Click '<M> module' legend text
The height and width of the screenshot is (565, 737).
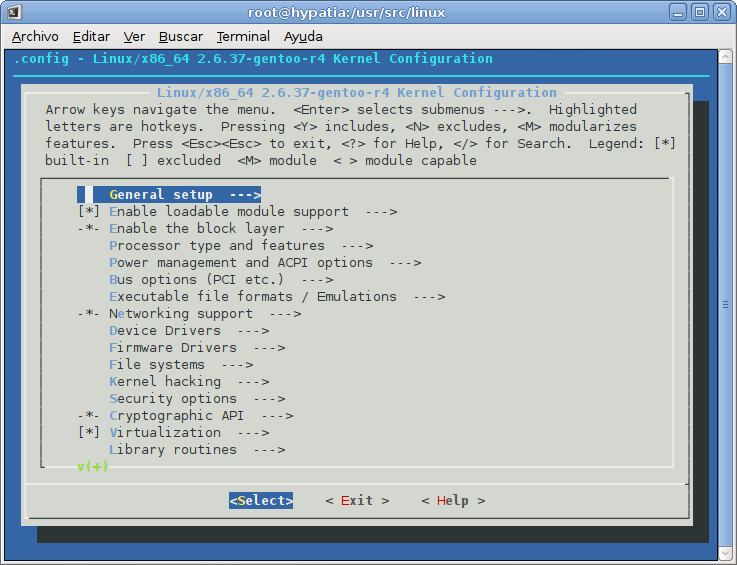point(277,160)
